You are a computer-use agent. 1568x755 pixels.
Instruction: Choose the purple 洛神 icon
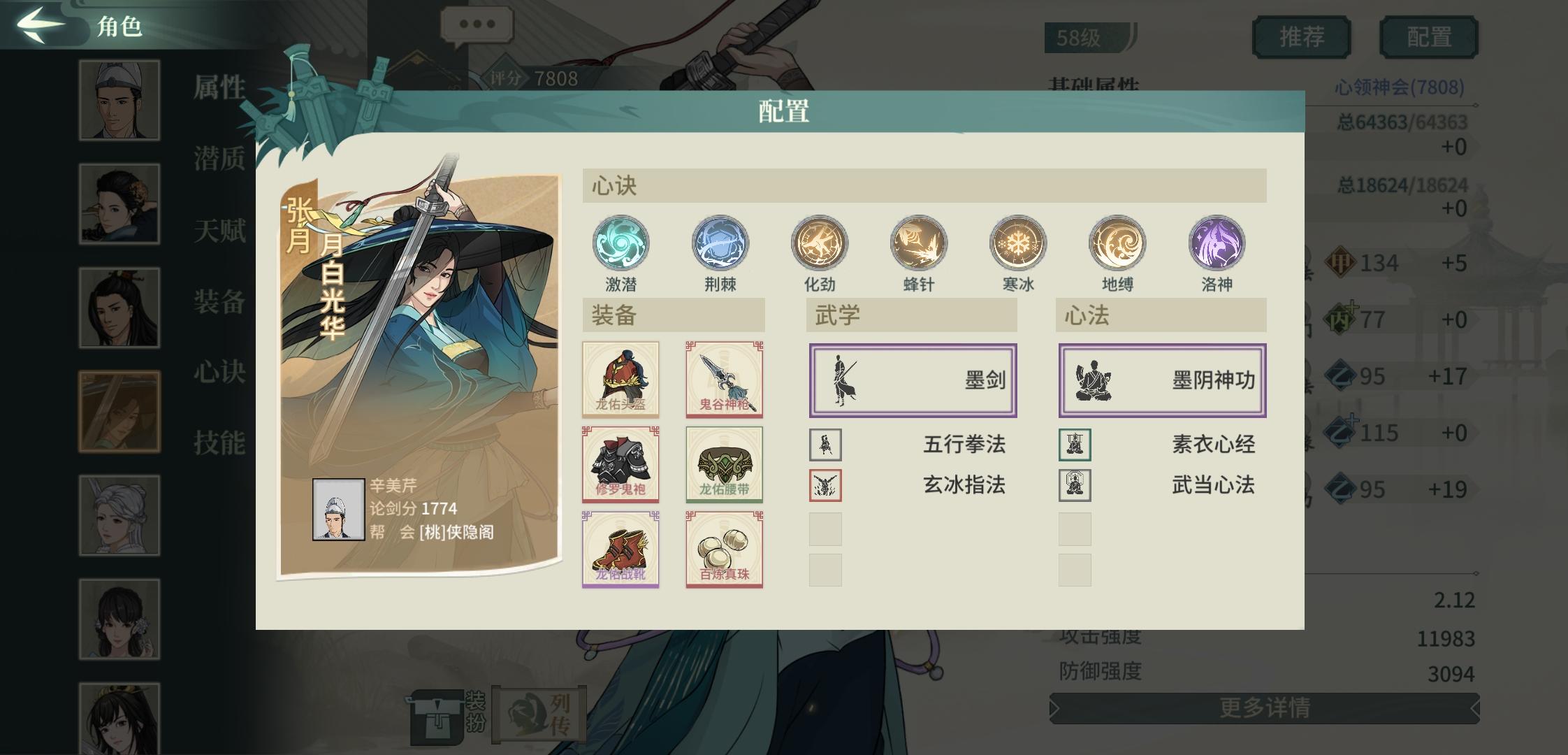tap(1217, 243)
